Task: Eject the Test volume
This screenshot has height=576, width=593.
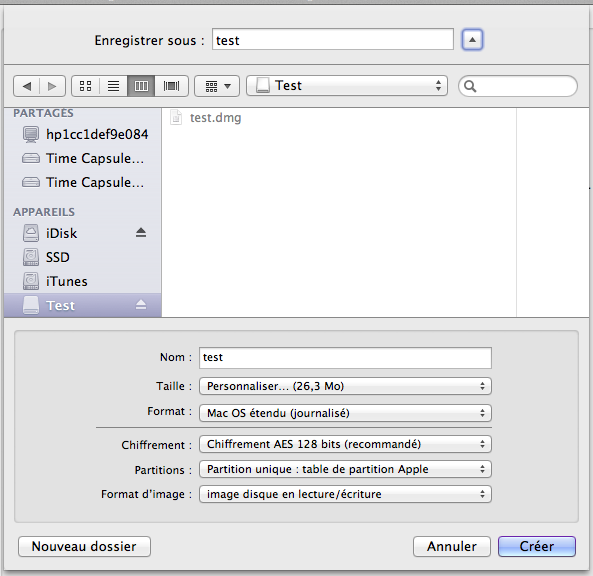Action: pos(141,304)
